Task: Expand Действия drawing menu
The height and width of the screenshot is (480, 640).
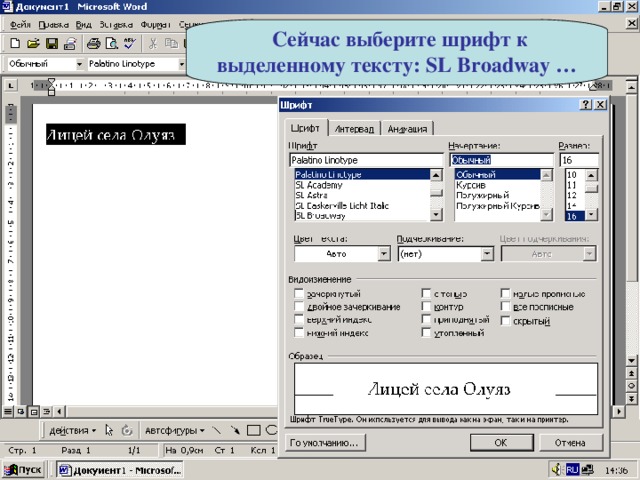Action: click(72, 430)
